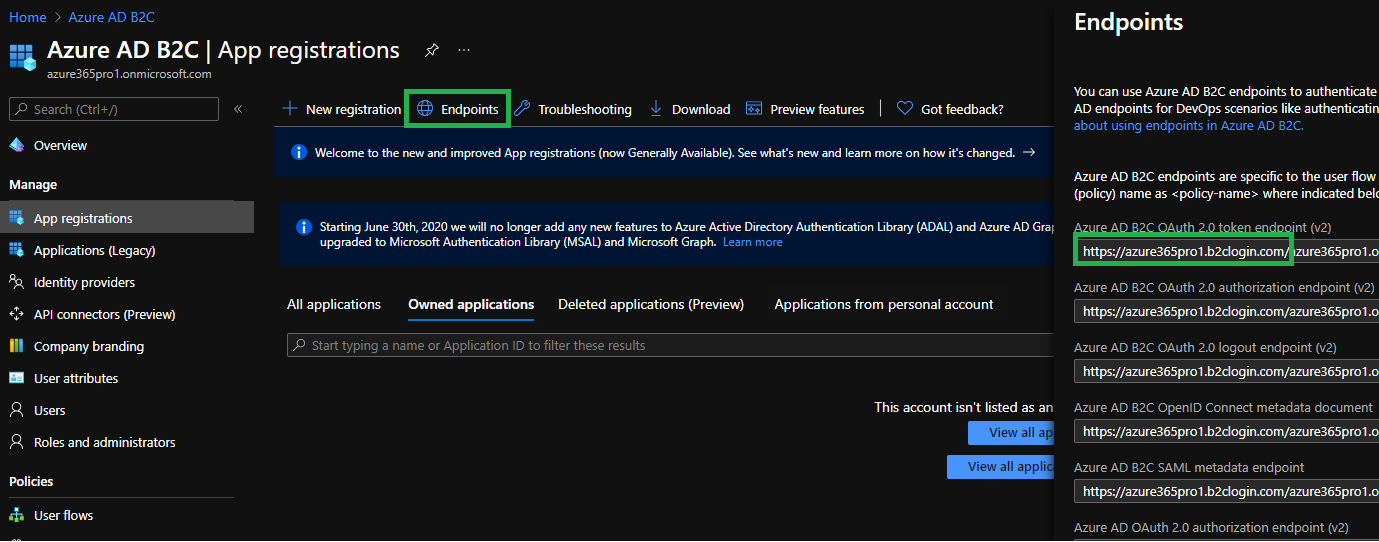
Task: Switch to Deleted applications (Preview) tab
Action: (x=651, y=304)
